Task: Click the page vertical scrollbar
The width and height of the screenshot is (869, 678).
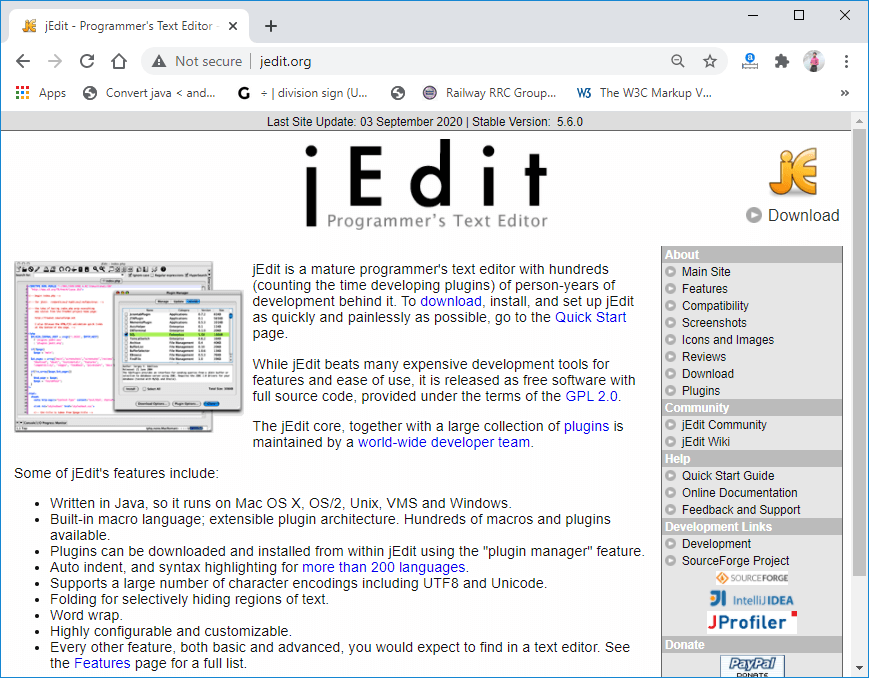Action: pos(859,351)
